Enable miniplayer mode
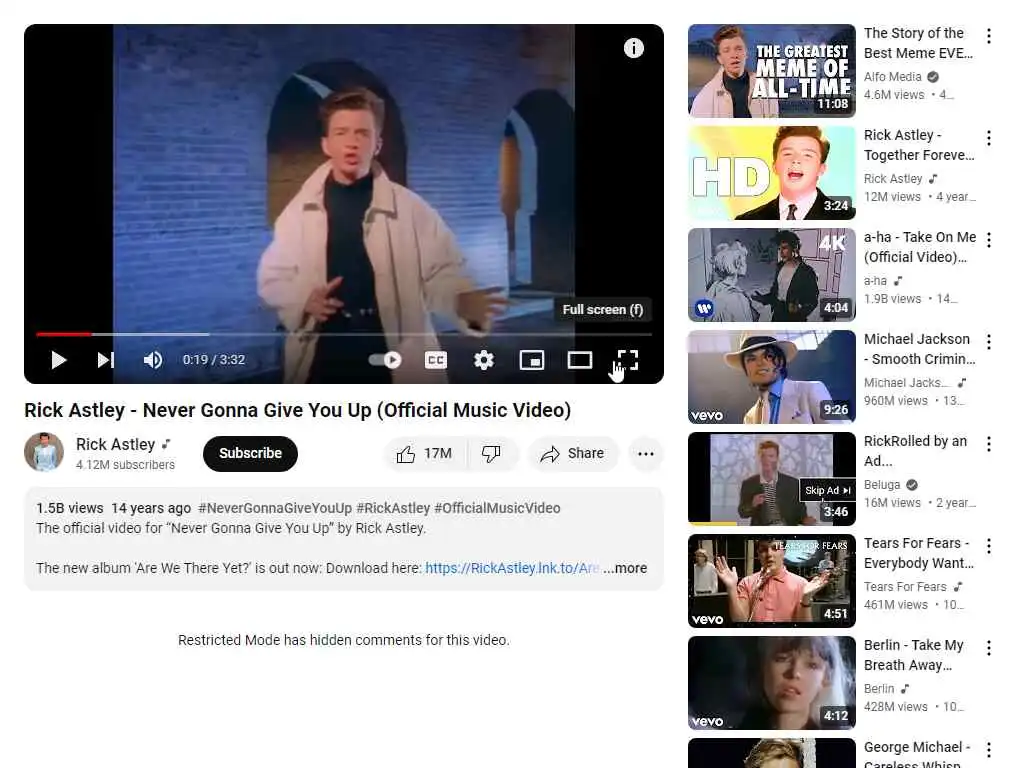The height and width of the screenshot is (768, 1024). click(532, 360)
